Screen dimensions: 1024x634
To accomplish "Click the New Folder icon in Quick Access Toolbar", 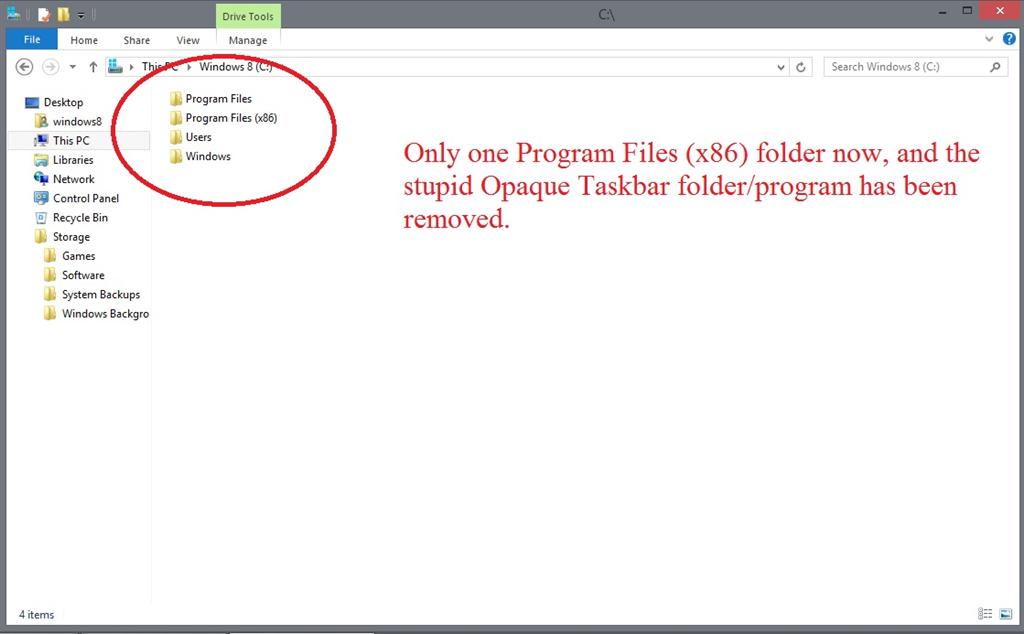I will (62, 14).
